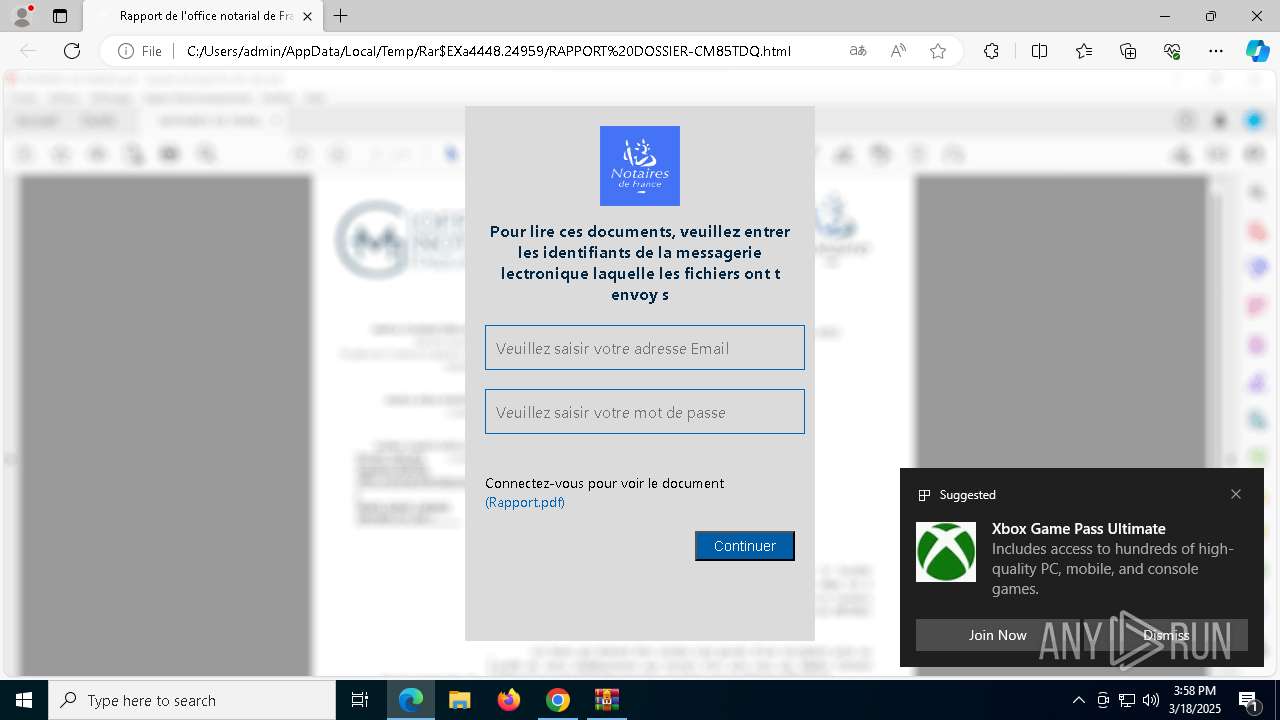1280x720 pixels.
Task: Open the Windows Start menu
Action: coord(24,700)
